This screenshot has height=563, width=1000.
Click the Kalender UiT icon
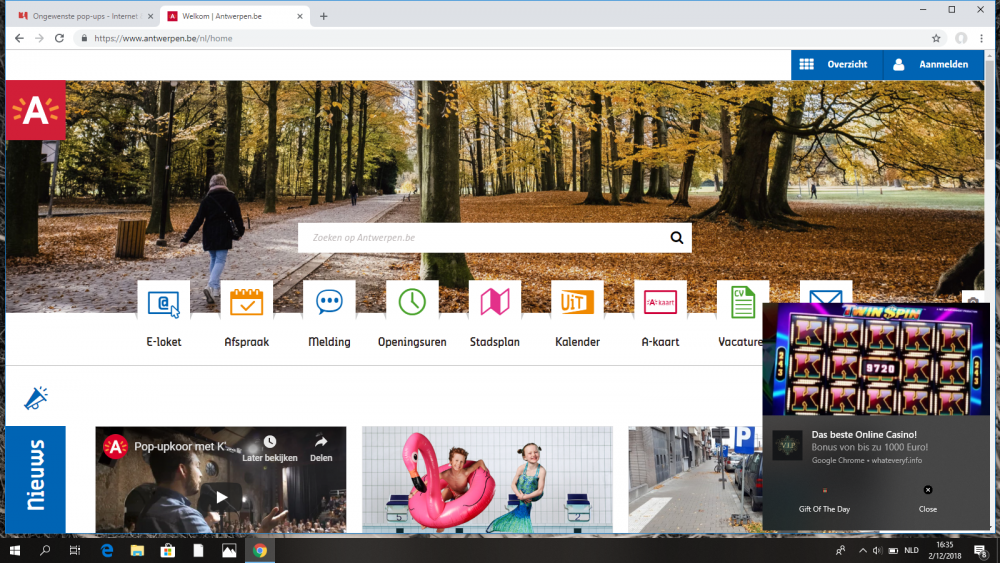(x=577, y=301)
